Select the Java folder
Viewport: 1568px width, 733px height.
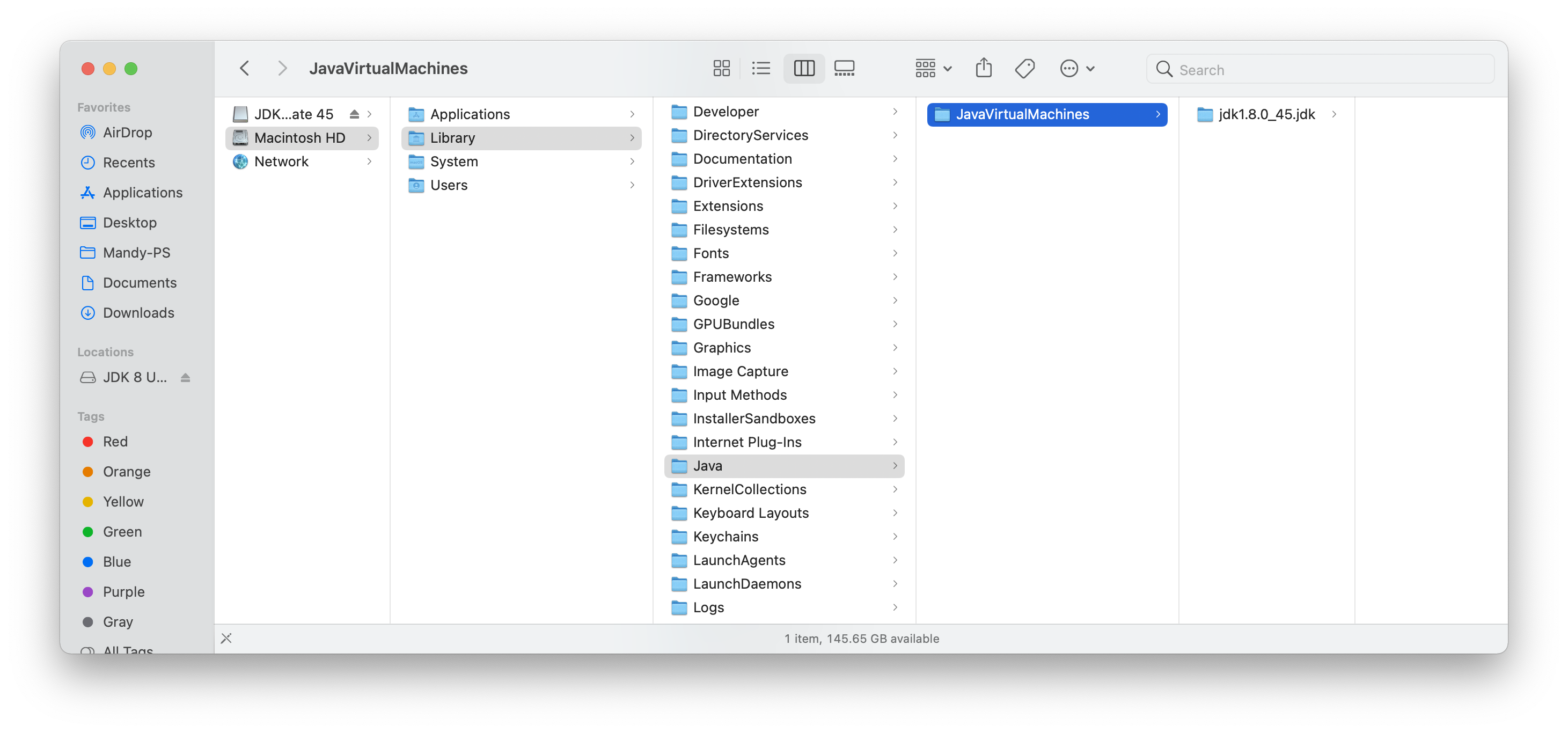pyautogui.click(x=784, y=466)
